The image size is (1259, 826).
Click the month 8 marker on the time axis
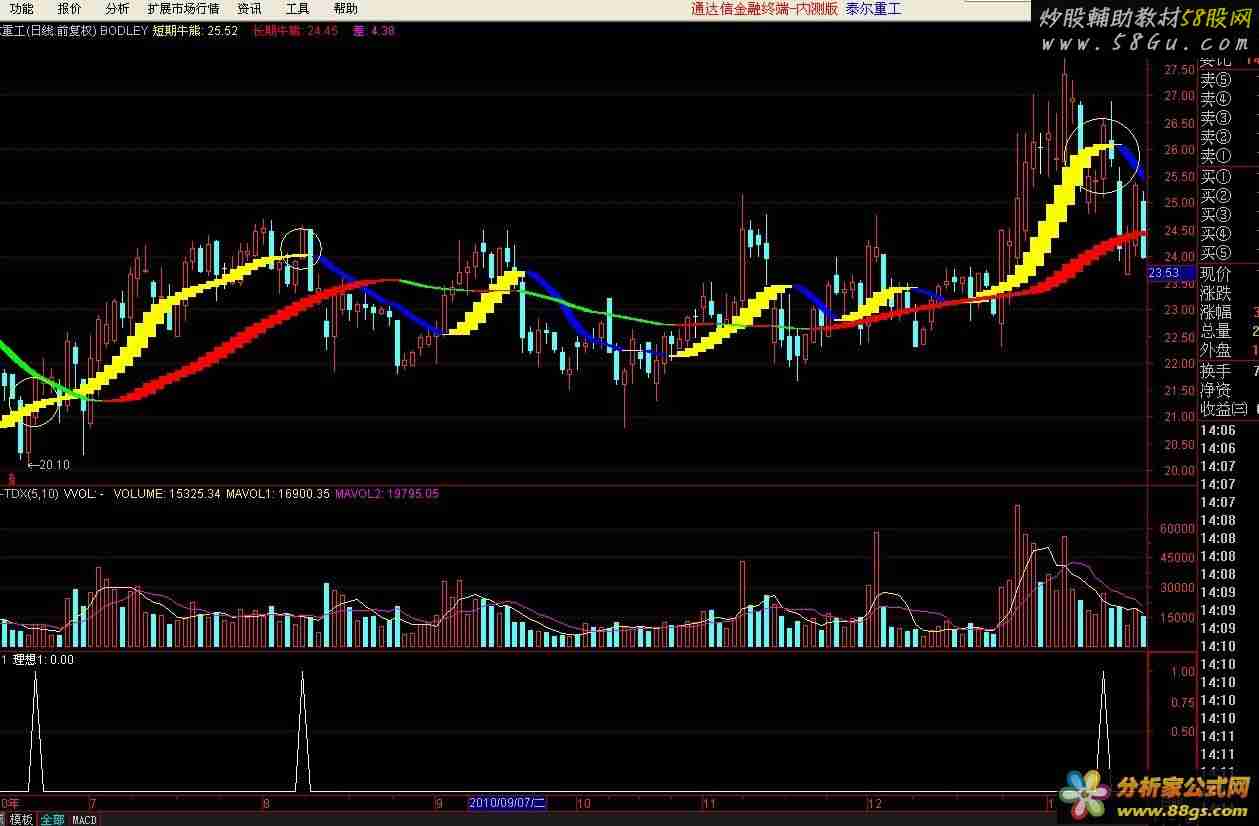tap(266, 803)
